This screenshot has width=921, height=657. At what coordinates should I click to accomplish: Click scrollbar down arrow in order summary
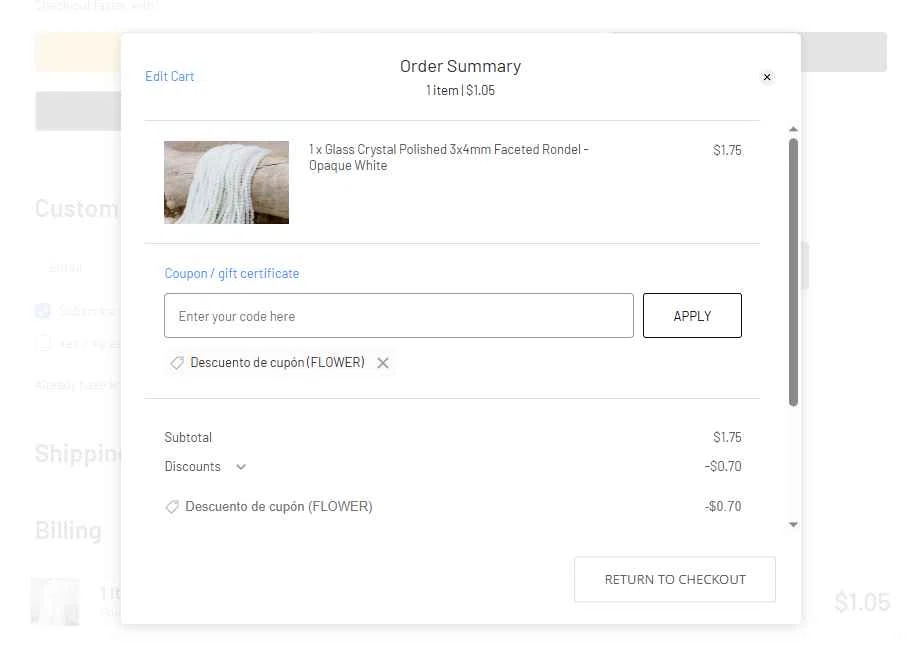tap(794, 524)
